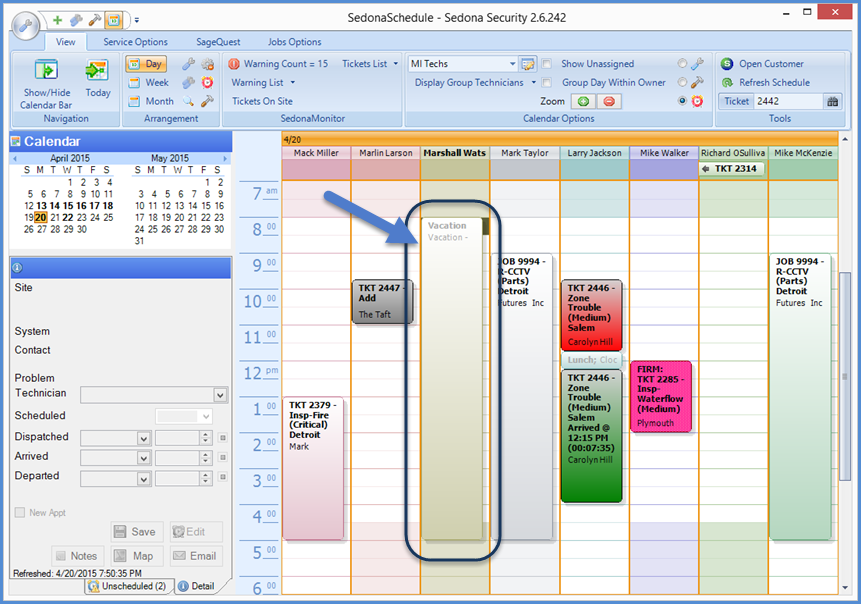This screenshot has height=604, width=861.
Task: Click alarm clock icon in Arrangement group
Action: pyautogui.click(x=208, y=83)
